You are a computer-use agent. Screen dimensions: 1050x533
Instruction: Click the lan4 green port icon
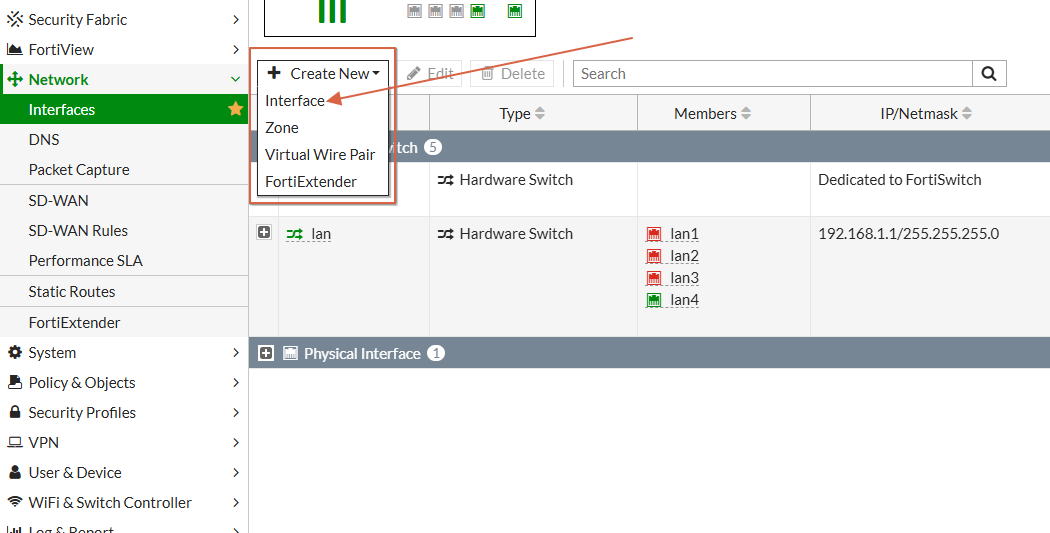[654, 300]
